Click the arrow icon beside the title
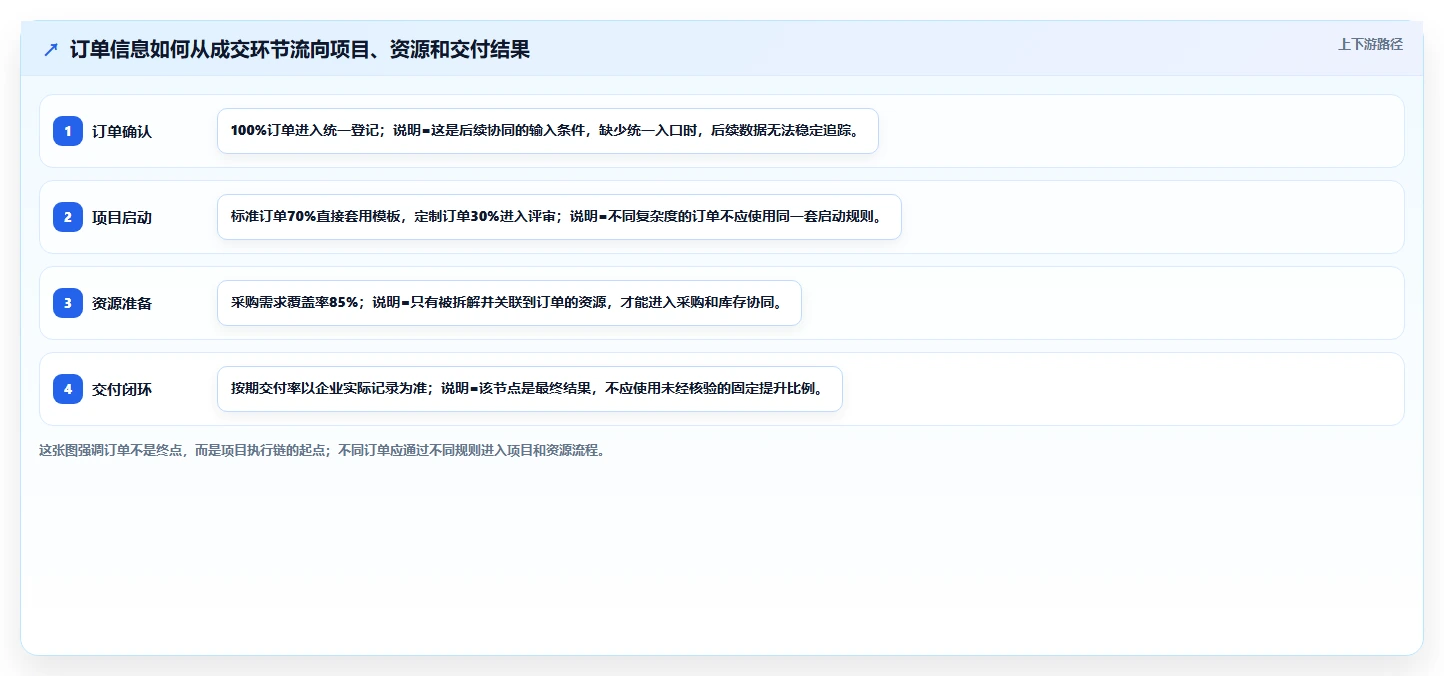 pyautogui.click(x=51, y=49)
